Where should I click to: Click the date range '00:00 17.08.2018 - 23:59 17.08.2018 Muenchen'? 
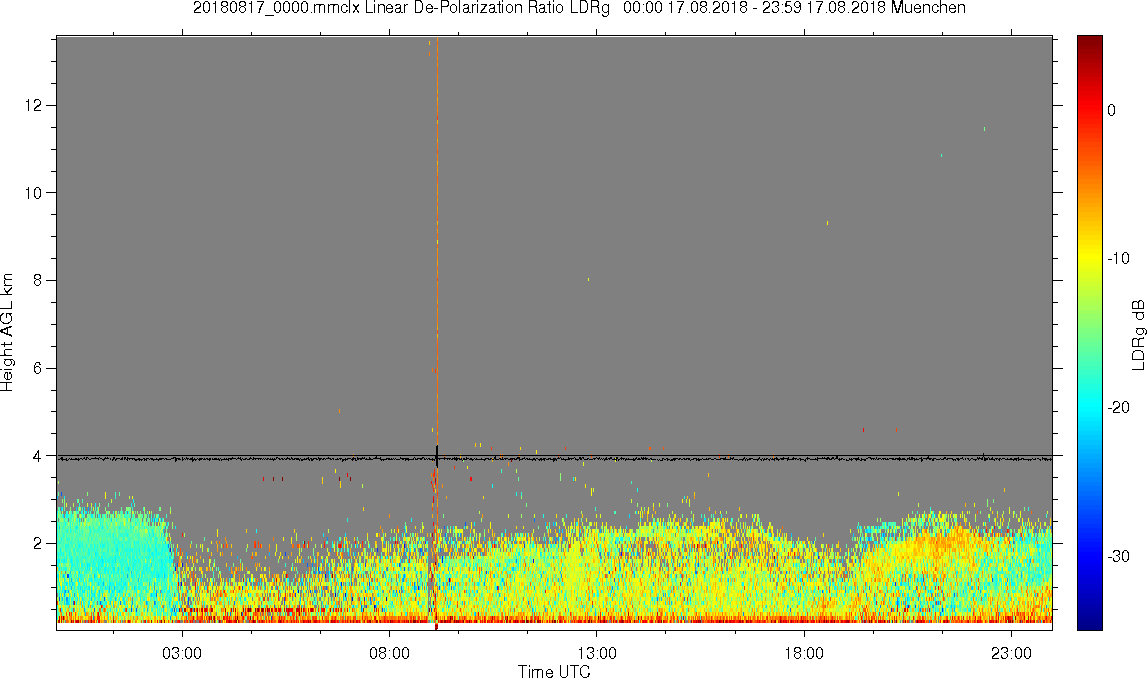794,8
